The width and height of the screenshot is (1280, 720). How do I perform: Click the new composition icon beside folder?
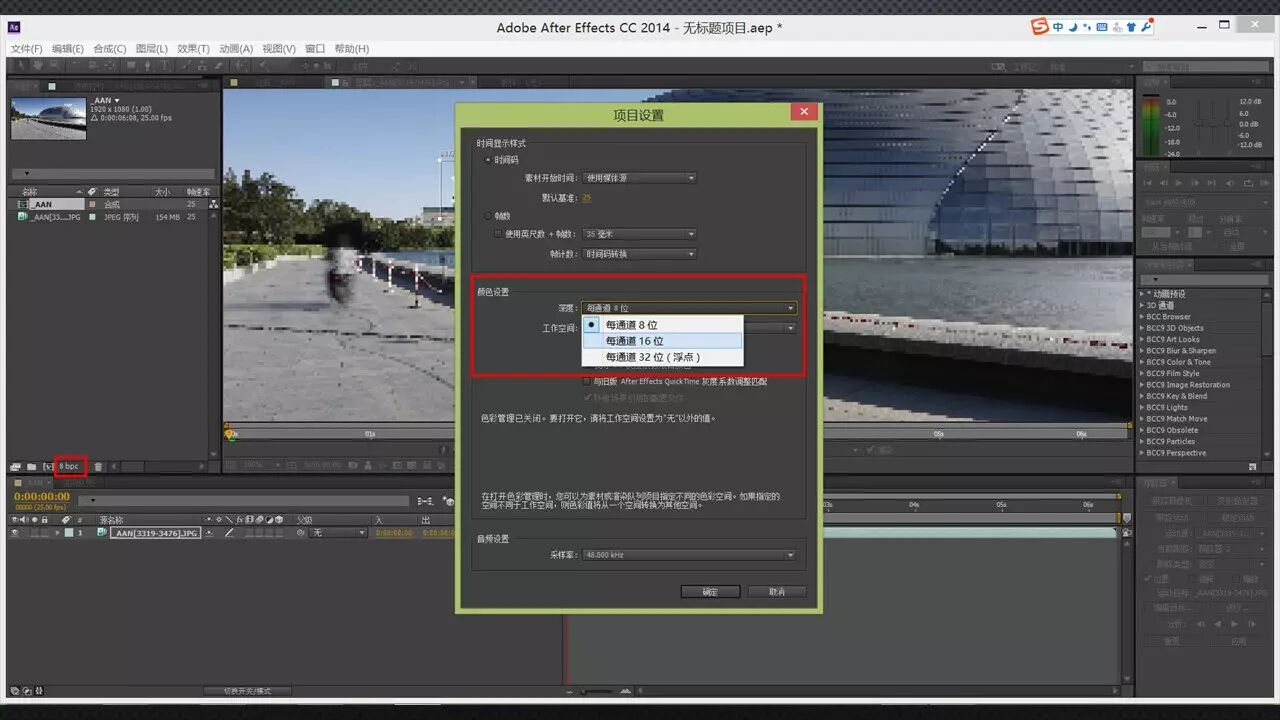(47, 466)
